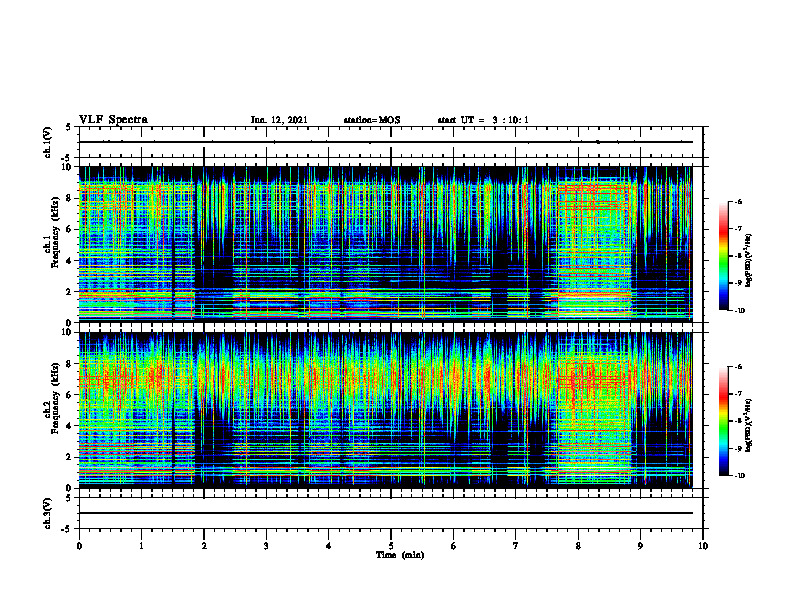This screenshot has width=792, height=612.
Task: Click the "-6" value on ch.2 color bar
Action: pyautogui.click(x=738, y=367)
